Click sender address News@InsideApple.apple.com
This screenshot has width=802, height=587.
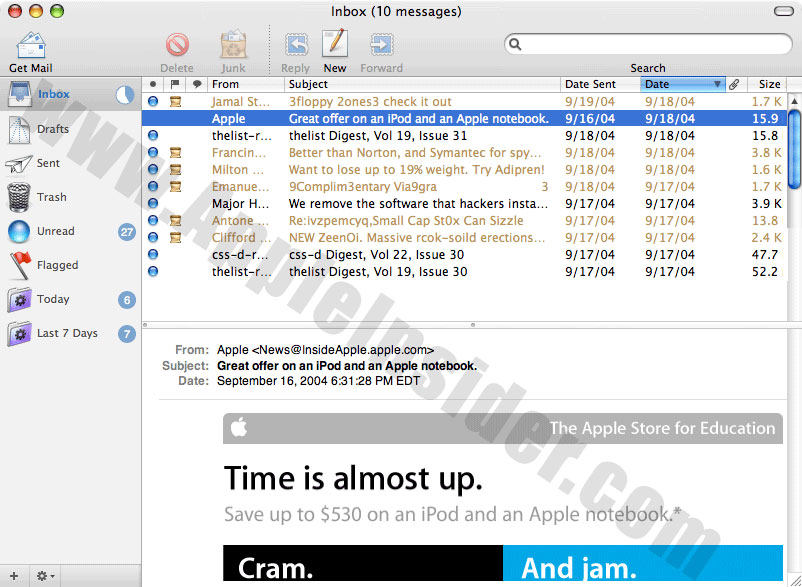pos(343,350)
